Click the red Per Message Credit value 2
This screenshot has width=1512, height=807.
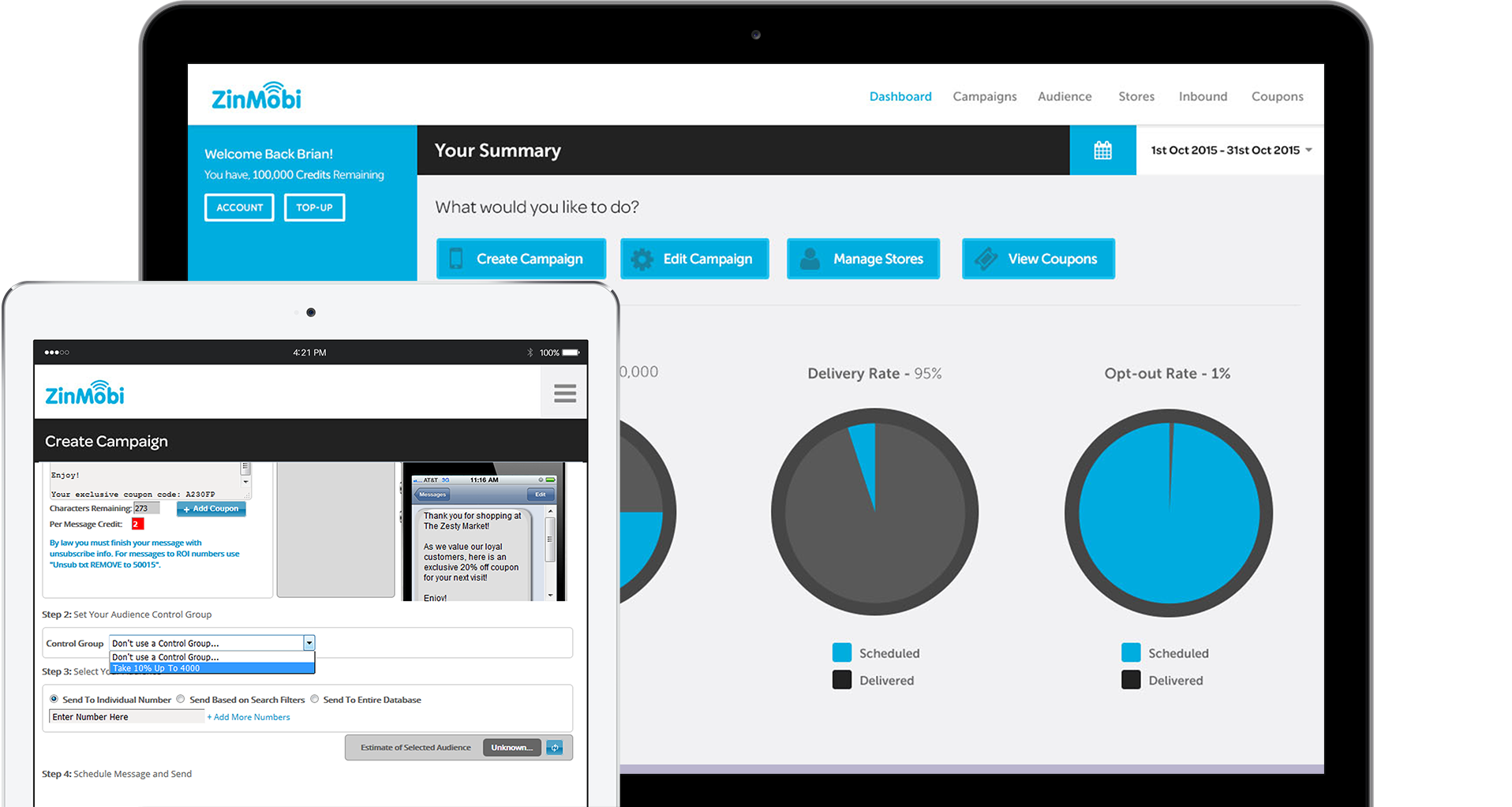(x=137, y=524)
